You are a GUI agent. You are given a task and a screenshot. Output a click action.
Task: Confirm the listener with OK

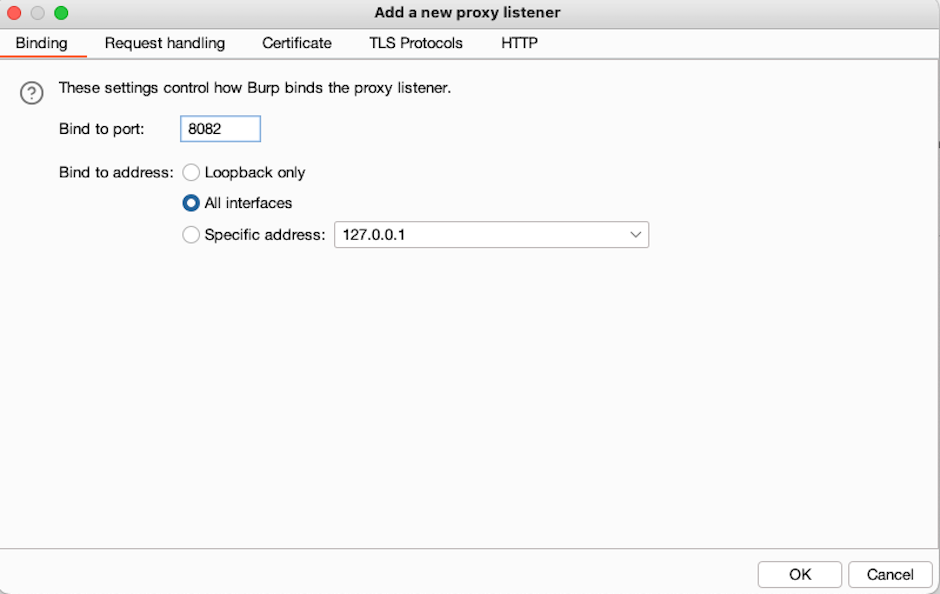799,574
